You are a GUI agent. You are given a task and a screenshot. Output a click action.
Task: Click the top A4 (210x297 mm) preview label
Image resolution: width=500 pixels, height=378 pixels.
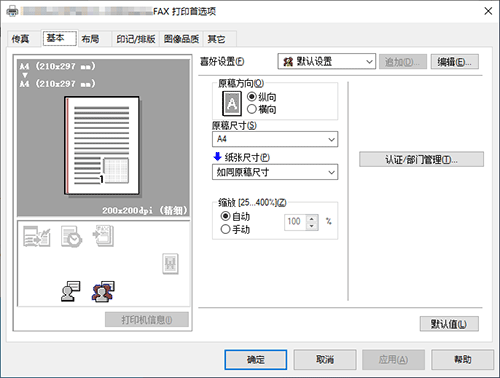(57, 66)
